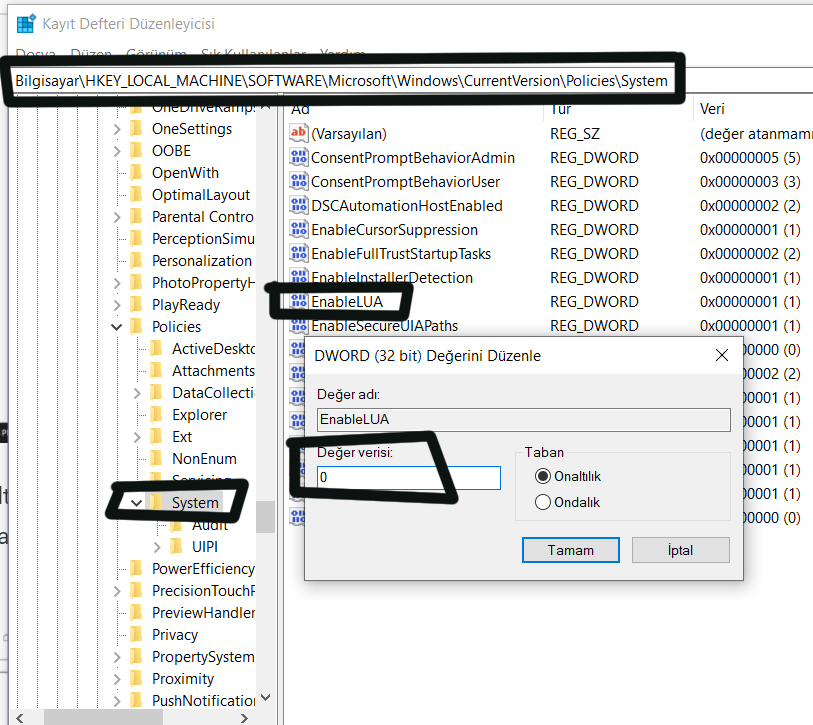The image size is (813, 725).
Task: Expand the Parental Controls tree node
Action: coord(117,217)
